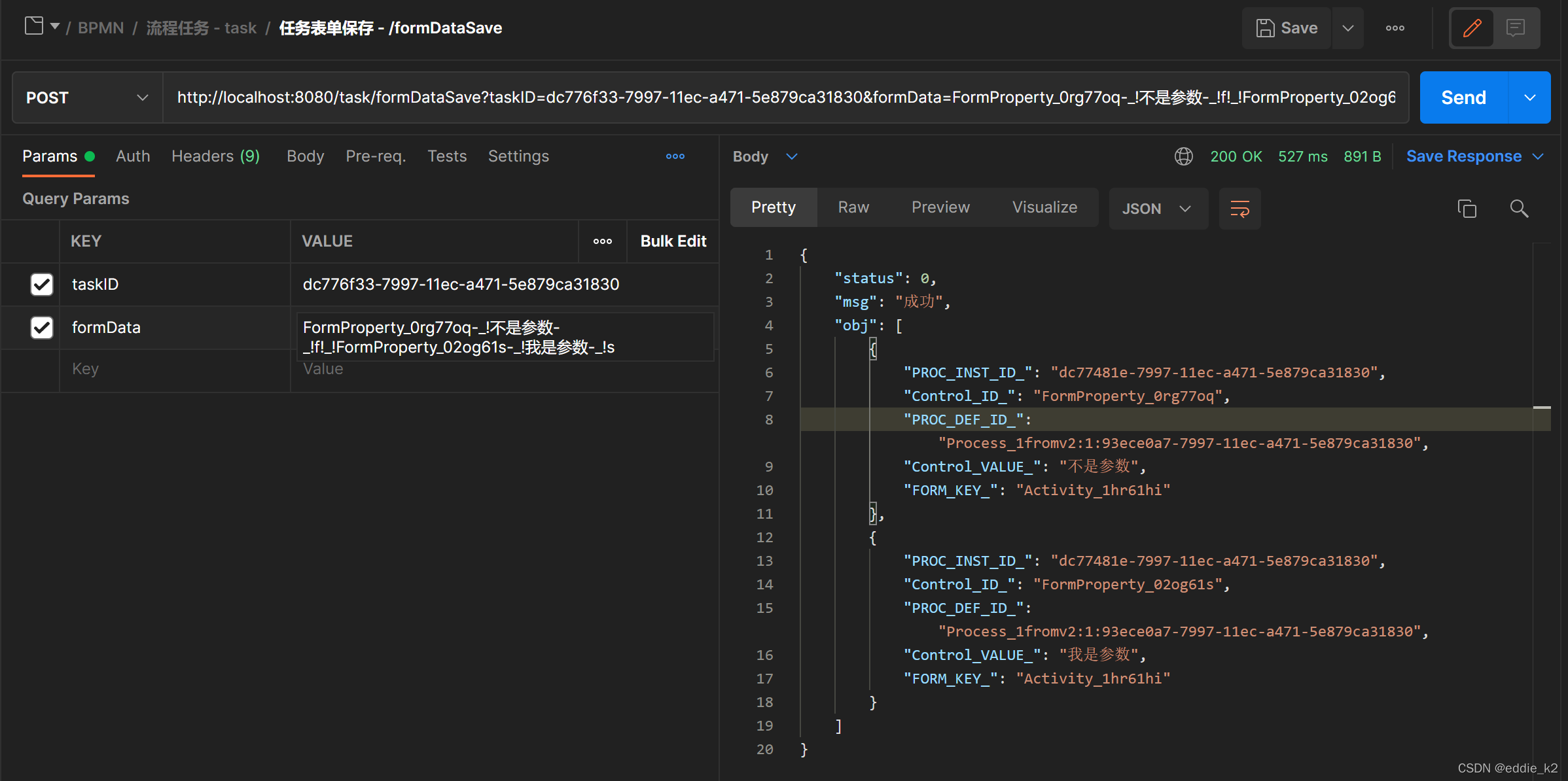Click the three-dots icon after Settings tab
The width and height of the screenshot is (1568, 781).
[x=675, y=156]
